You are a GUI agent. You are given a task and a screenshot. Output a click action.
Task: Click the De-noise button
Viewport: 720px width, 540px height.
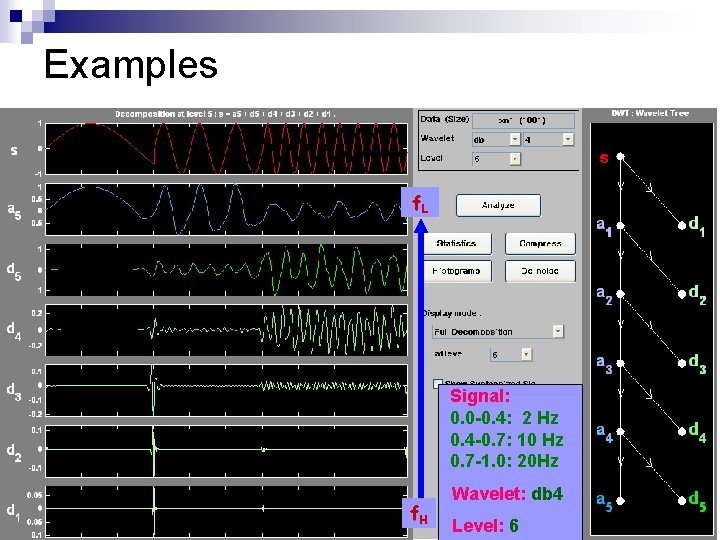(540, 271)
